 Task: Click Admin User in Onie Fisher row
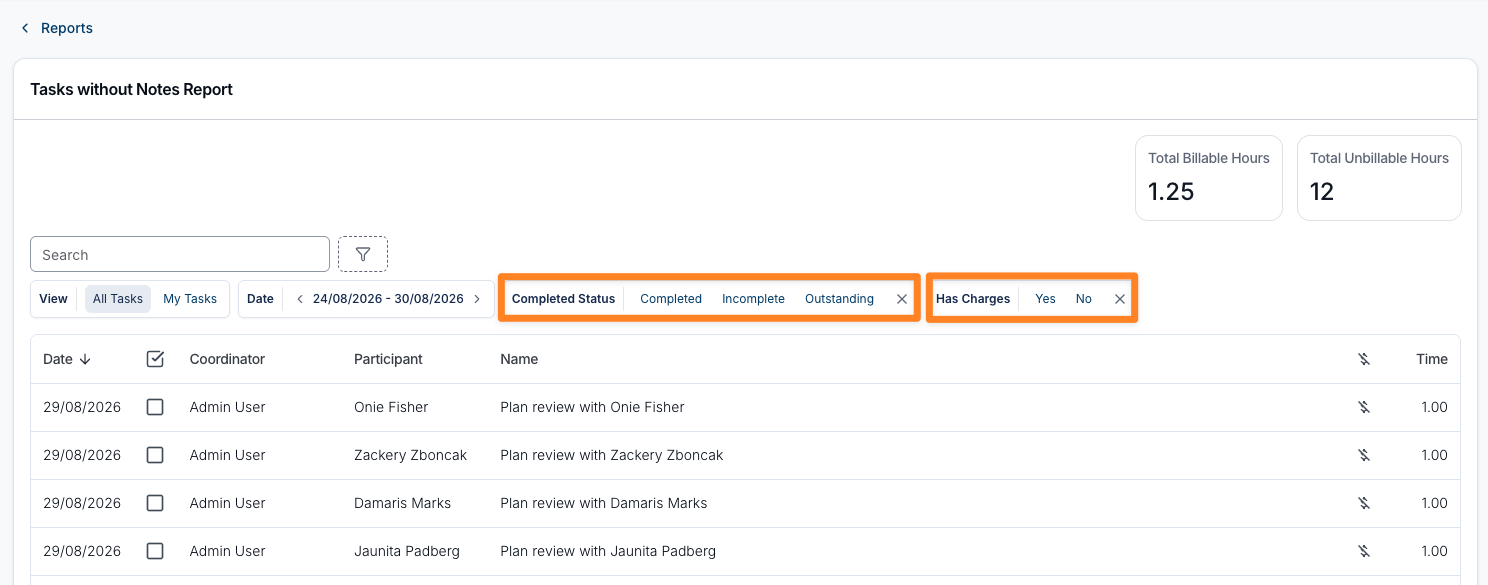coord(227,407)
